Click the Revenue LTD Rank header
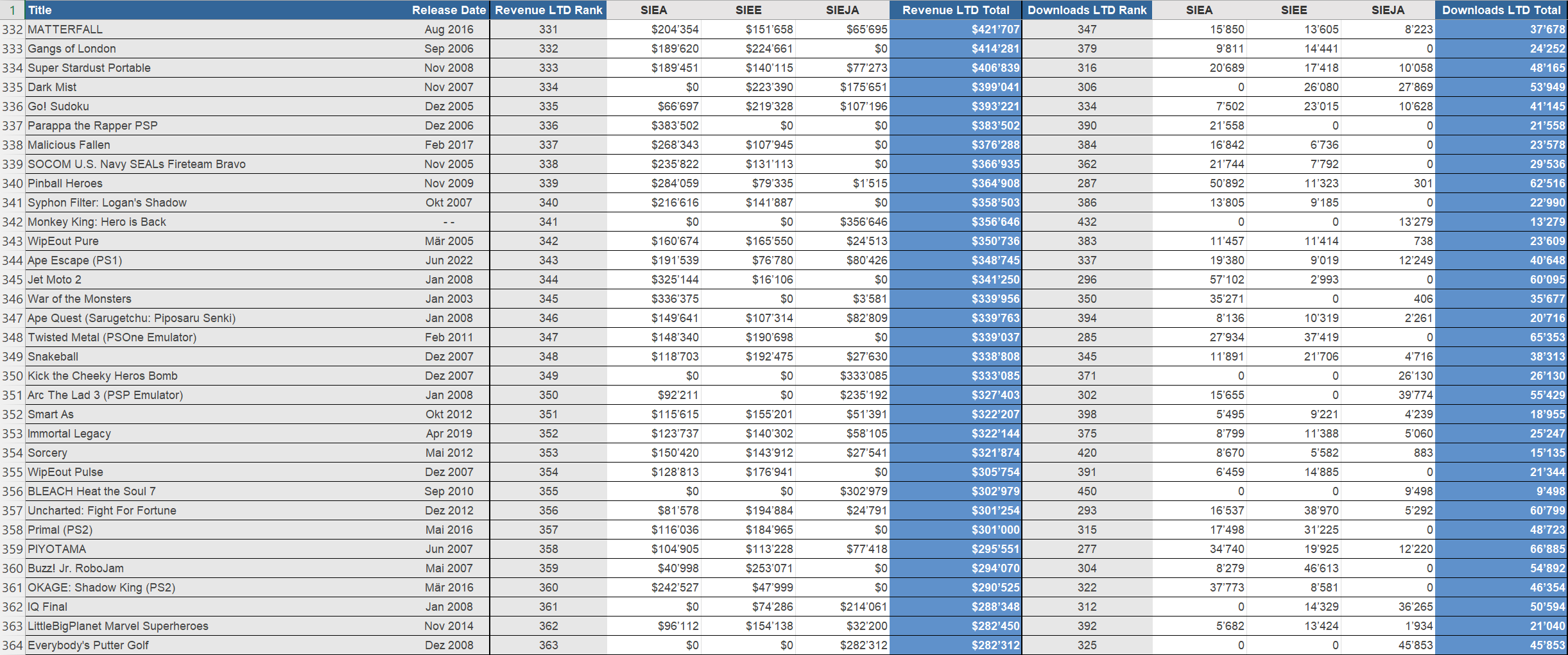 (x=548, y=10)
